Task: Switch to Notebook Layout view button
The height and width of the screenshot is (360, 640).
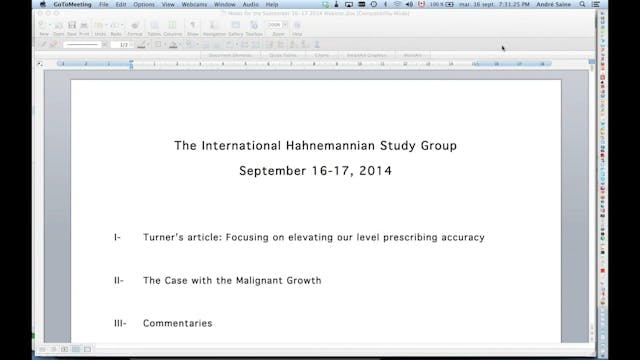Action: point(87,349)
